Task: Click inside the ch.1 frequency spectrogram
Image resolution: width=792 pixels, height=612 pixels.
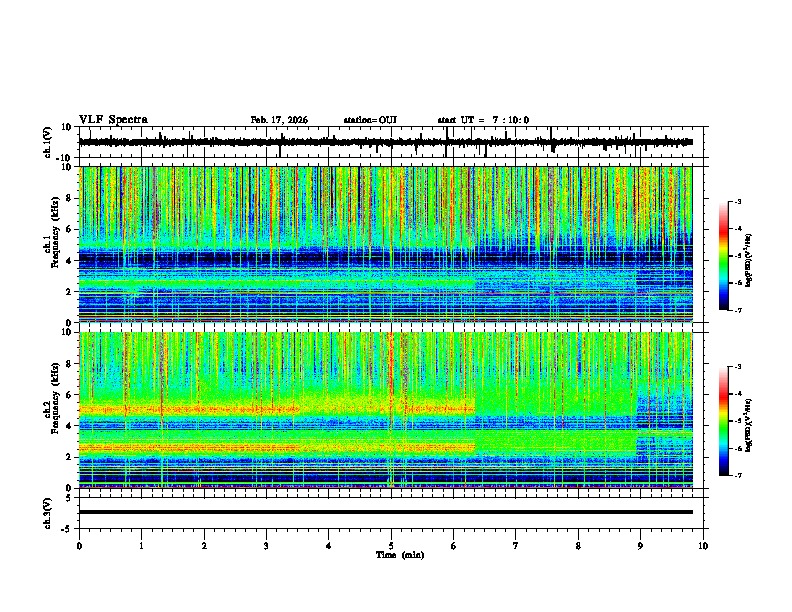Action: click(x=385, y=244)
